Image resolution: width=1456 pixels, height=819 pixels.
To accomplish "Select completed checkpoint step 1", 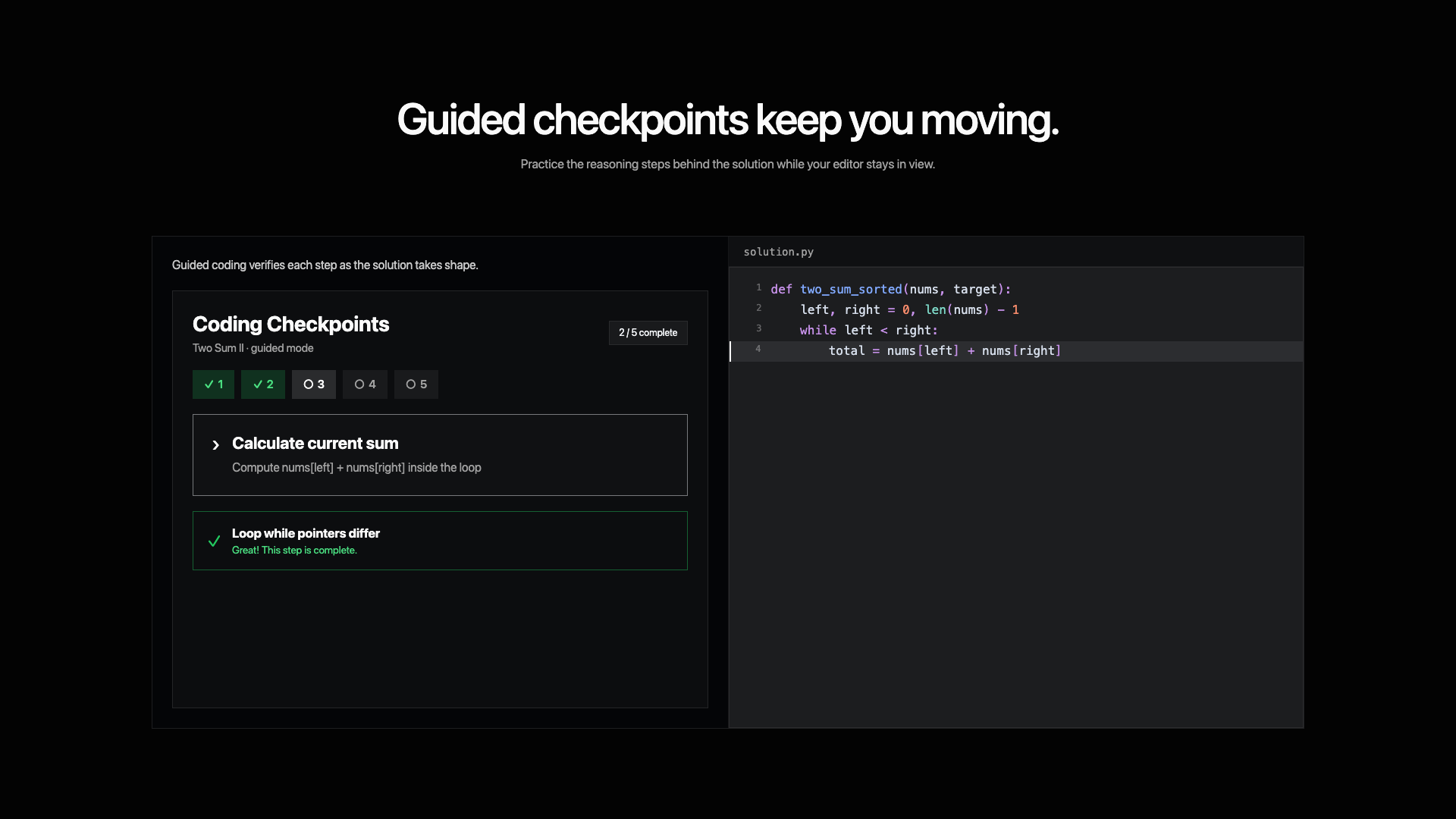I will (x=213, y=384).
